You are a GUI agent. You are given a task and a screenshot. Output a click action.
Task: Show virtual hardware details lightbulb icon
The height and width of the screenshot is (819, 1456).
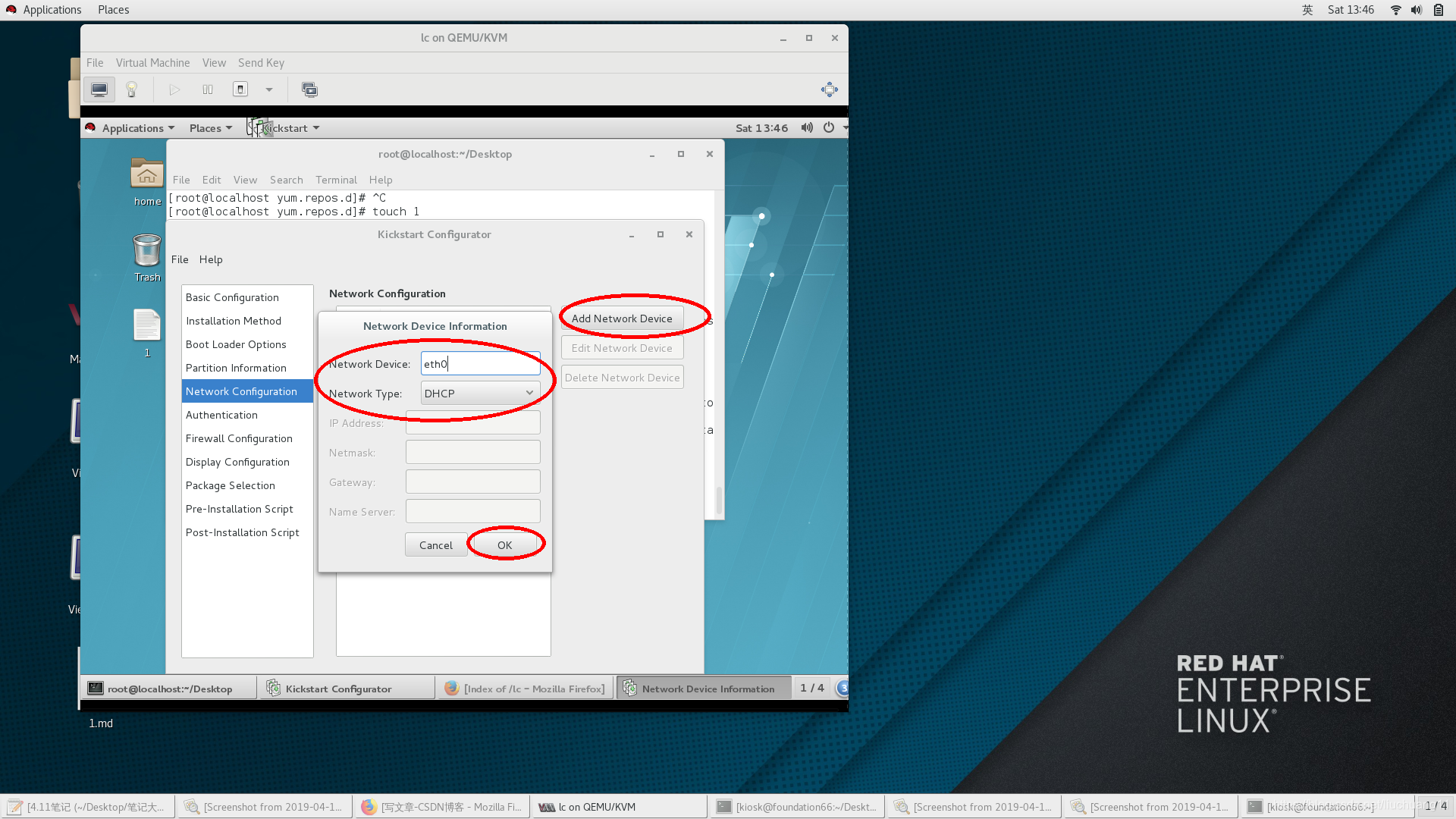pyautogui.click(x=131, y=89)
